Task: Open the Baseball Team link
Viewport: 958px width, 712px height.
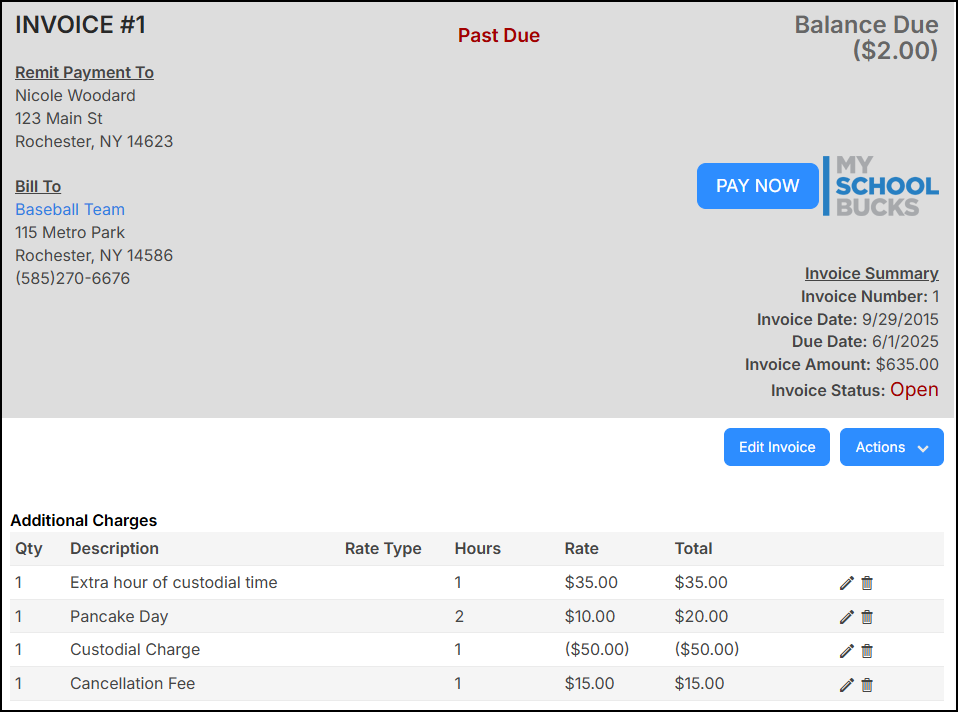Action: [70, 210]
